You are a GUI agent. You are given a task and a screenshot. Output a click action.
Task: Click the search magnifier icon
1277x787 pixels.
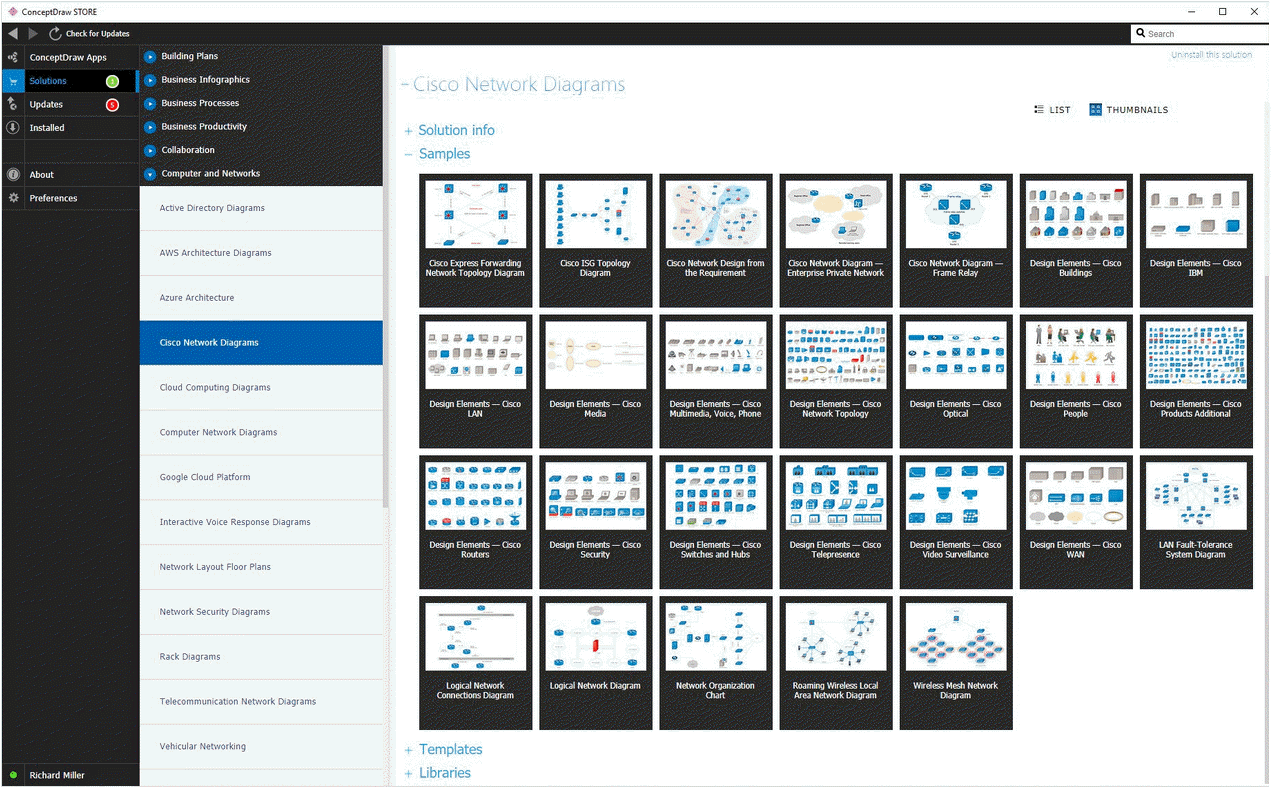1141,34
